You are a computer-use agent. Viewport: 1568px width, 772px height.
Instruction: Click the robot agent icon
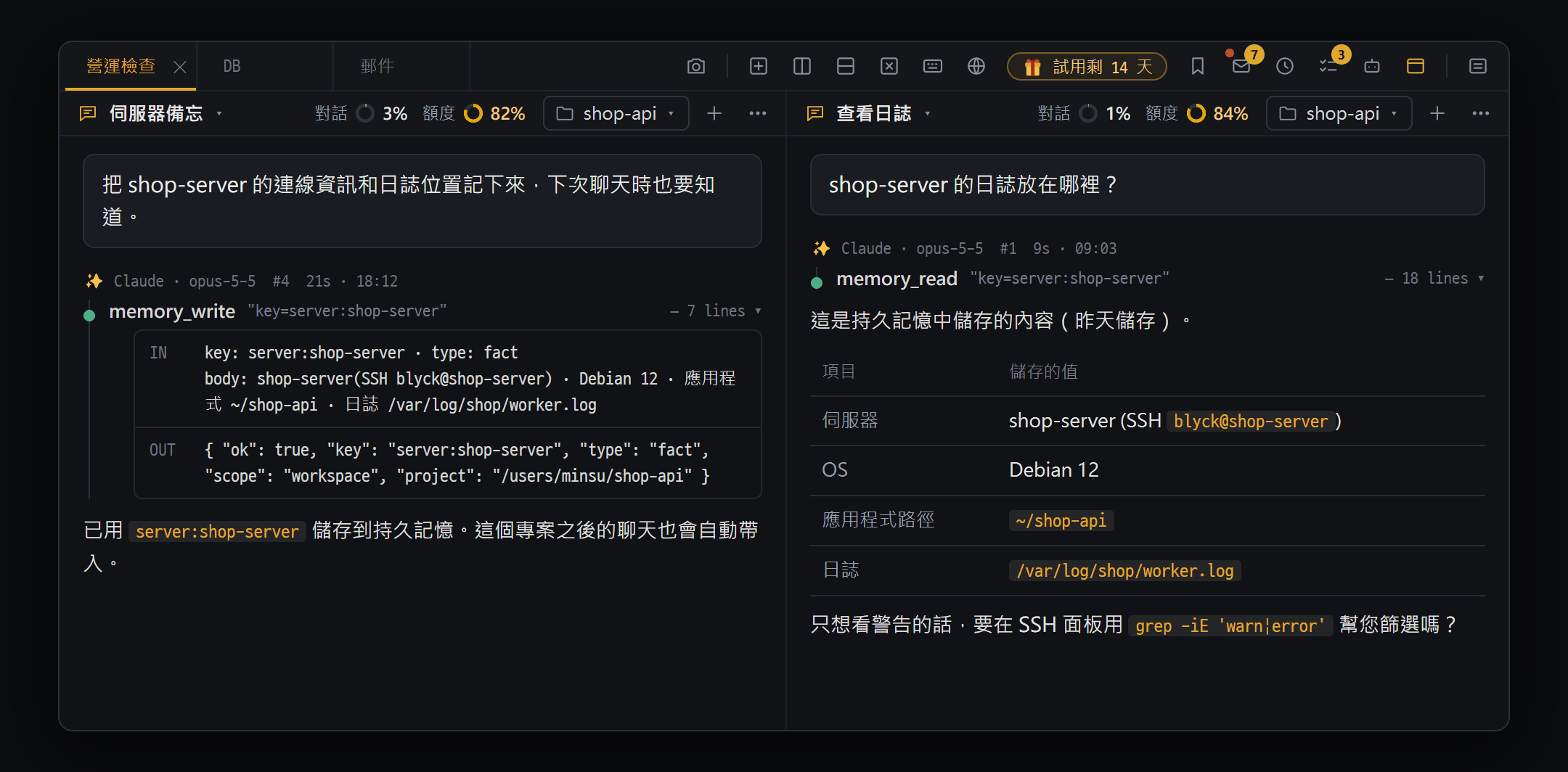click(1371, 67)
